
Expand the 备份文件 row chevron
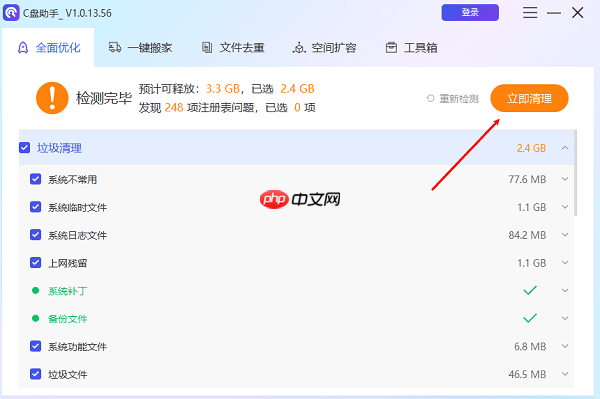click(x=565, y=318)
